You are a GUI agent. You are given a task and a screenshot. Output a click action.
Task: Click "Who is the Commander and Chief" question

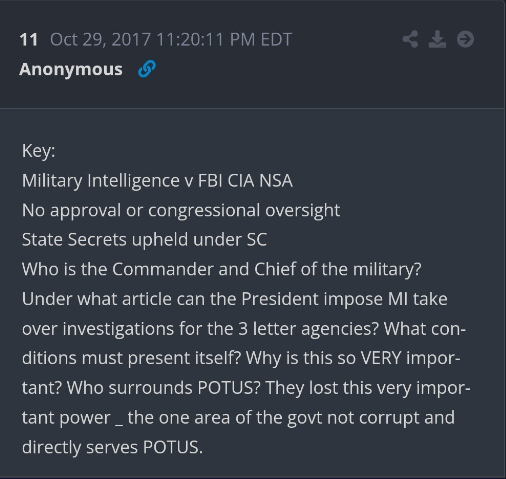click(159, 269)
